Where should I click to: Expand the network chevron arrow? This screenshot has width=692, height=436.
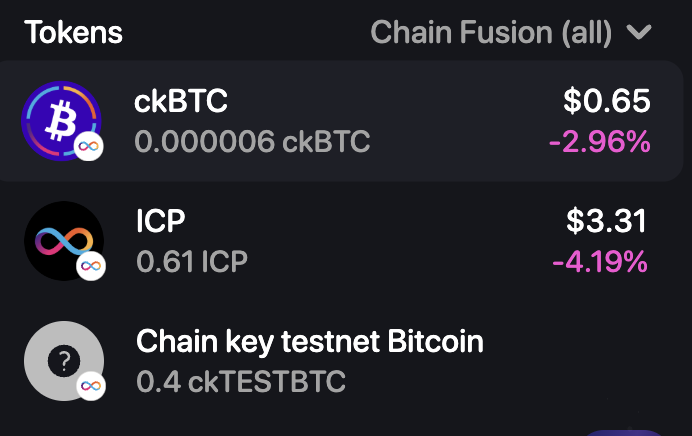pos(638,32)
